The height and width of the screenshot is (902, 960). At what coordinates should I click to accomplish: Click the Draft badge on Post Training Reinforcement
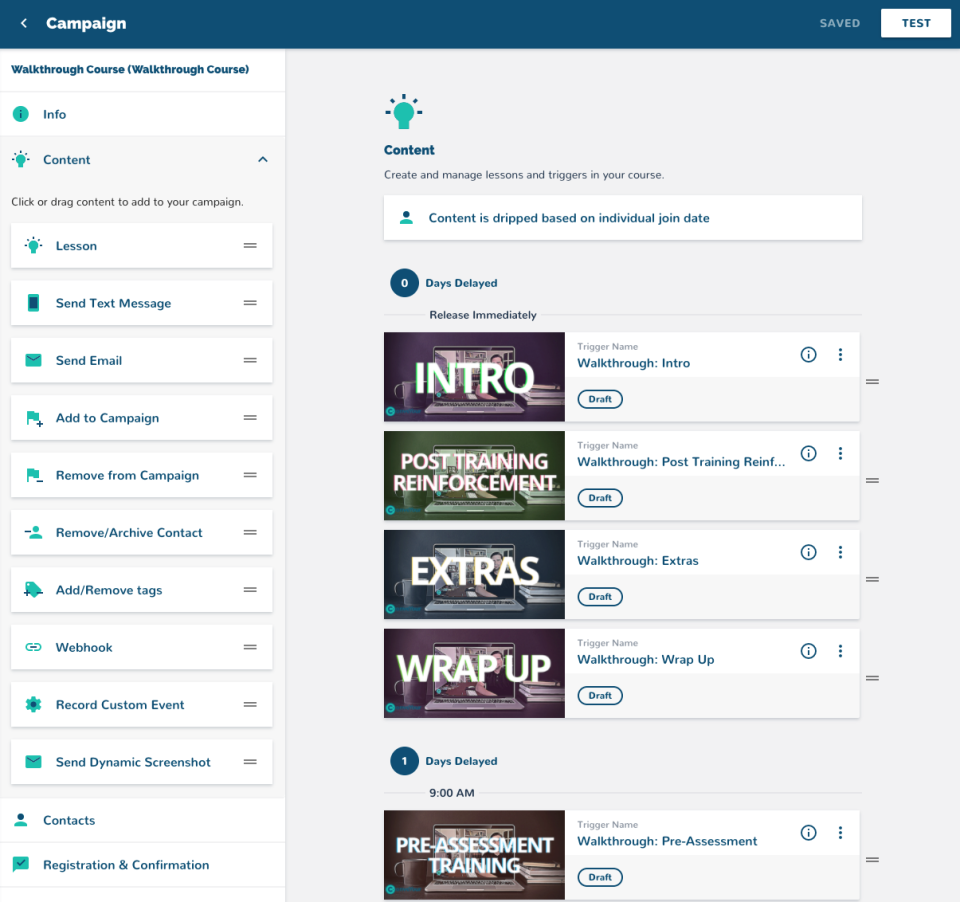(600, 498)
